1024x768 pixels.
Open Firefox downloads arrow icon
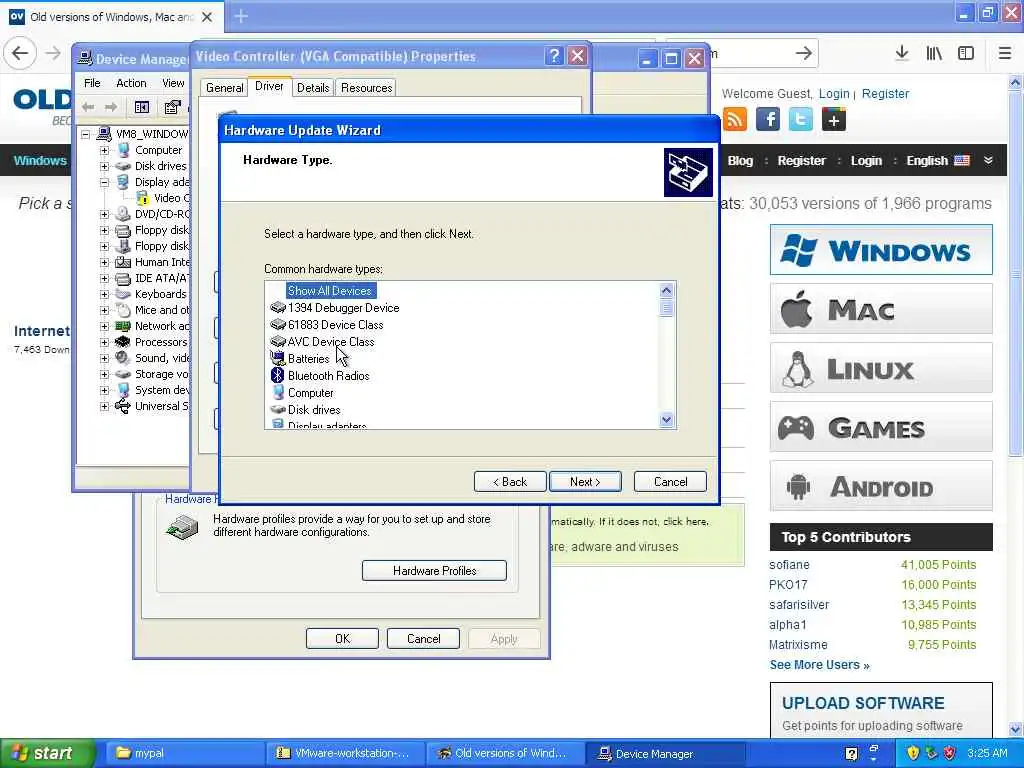[x=902, y=53]
